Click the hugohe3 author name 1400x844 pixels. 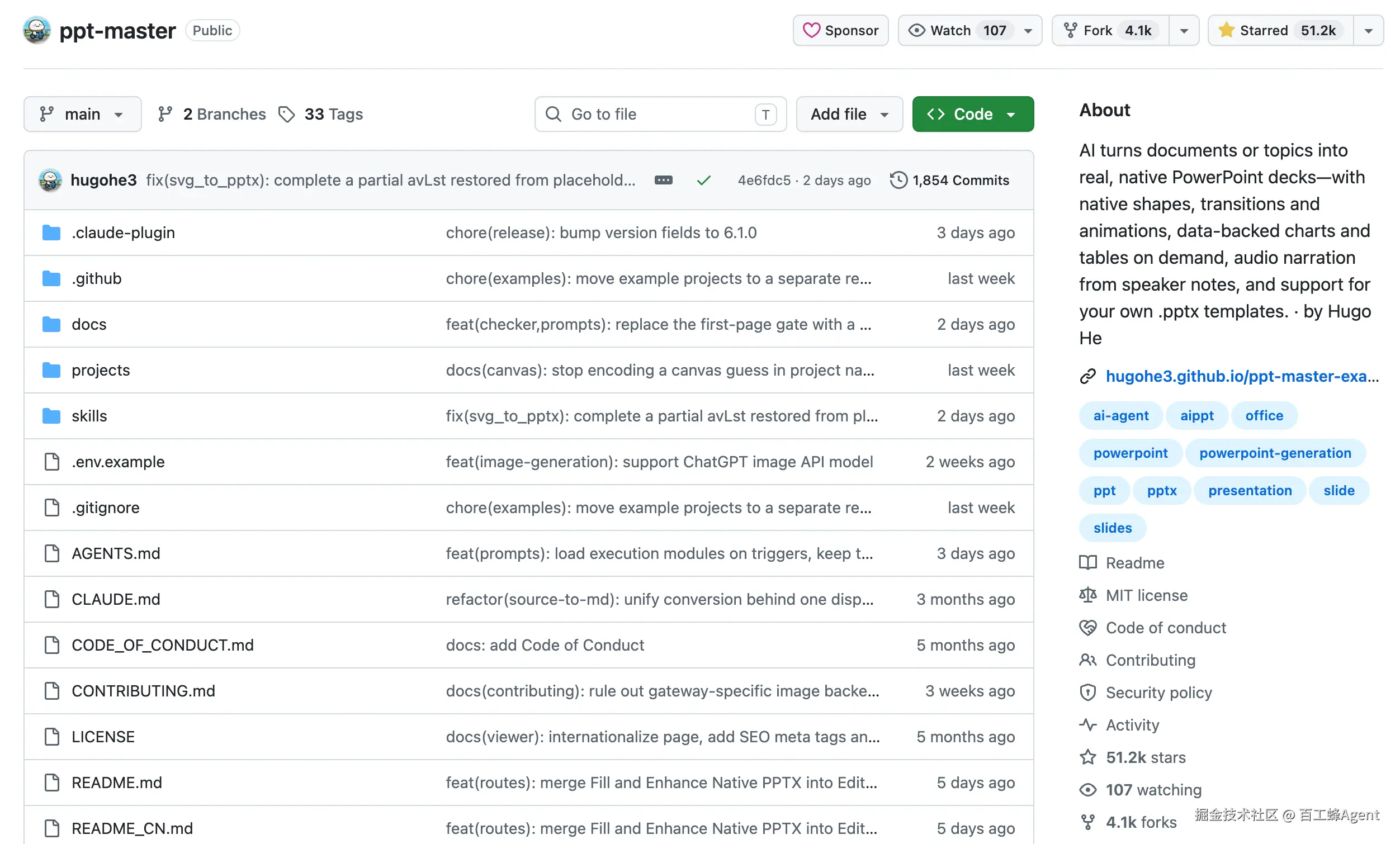click(x=103, y=180)
